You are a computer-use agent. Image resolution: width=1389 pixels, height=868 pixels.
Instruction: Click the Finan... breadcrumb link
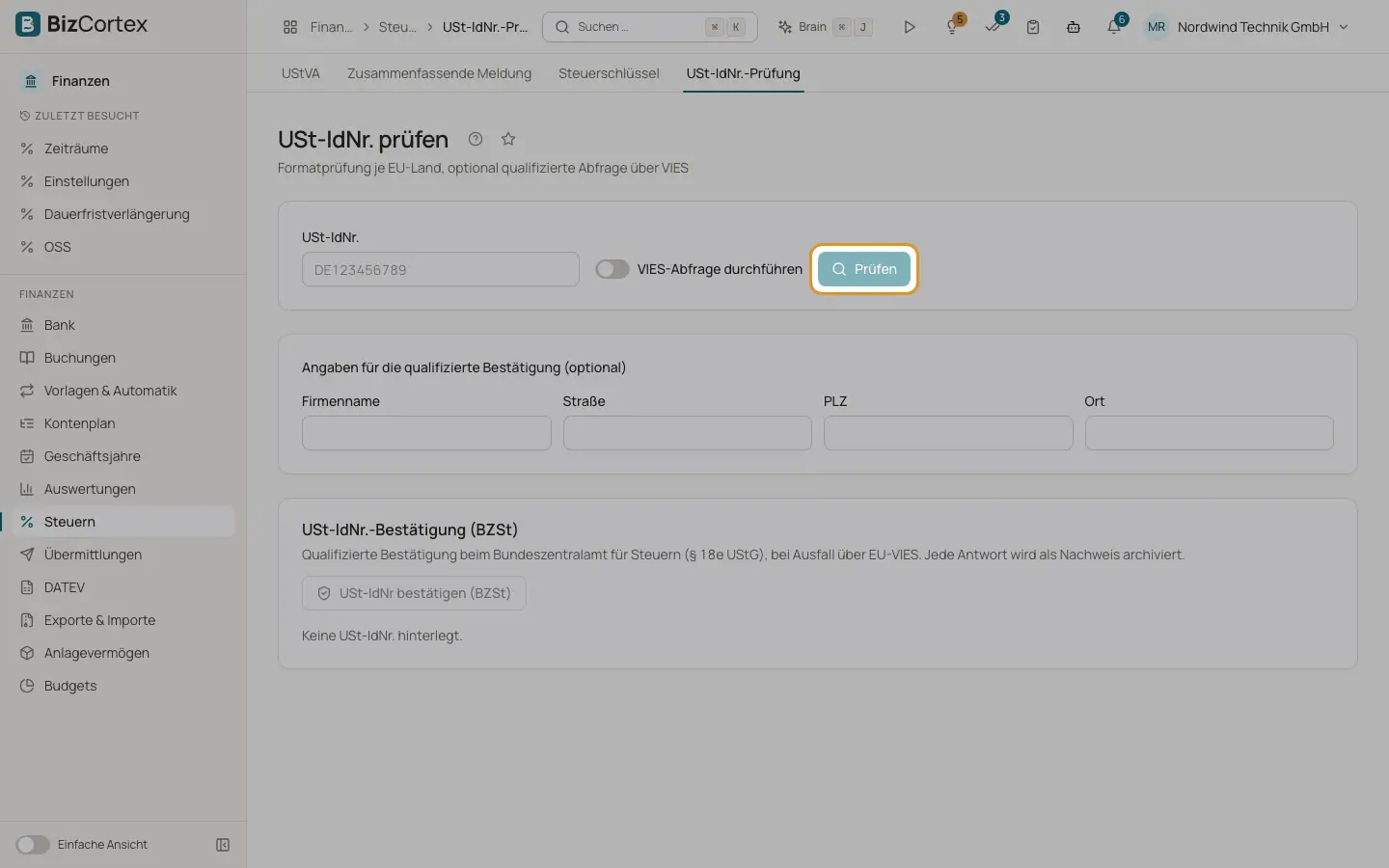point(331,27)
